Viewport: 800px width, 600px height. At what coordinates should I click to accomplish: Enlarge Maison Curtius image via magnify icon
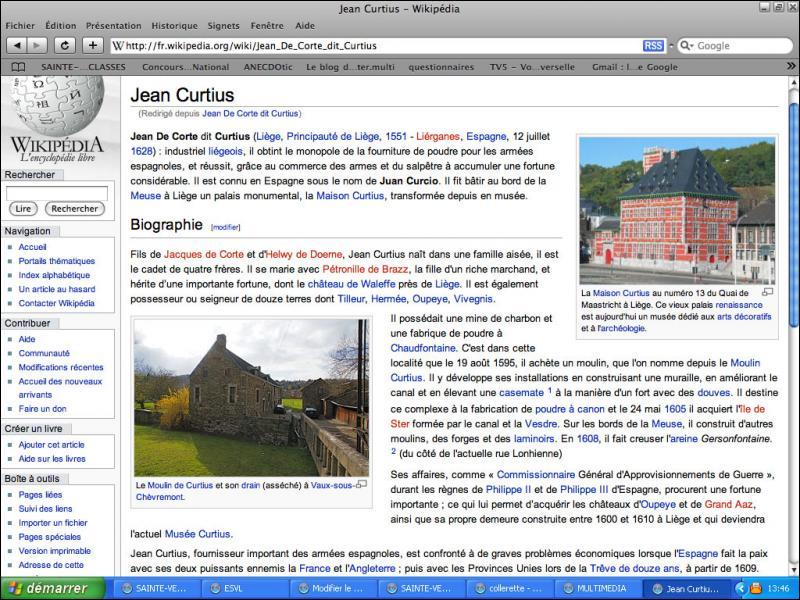click(767, 292)
